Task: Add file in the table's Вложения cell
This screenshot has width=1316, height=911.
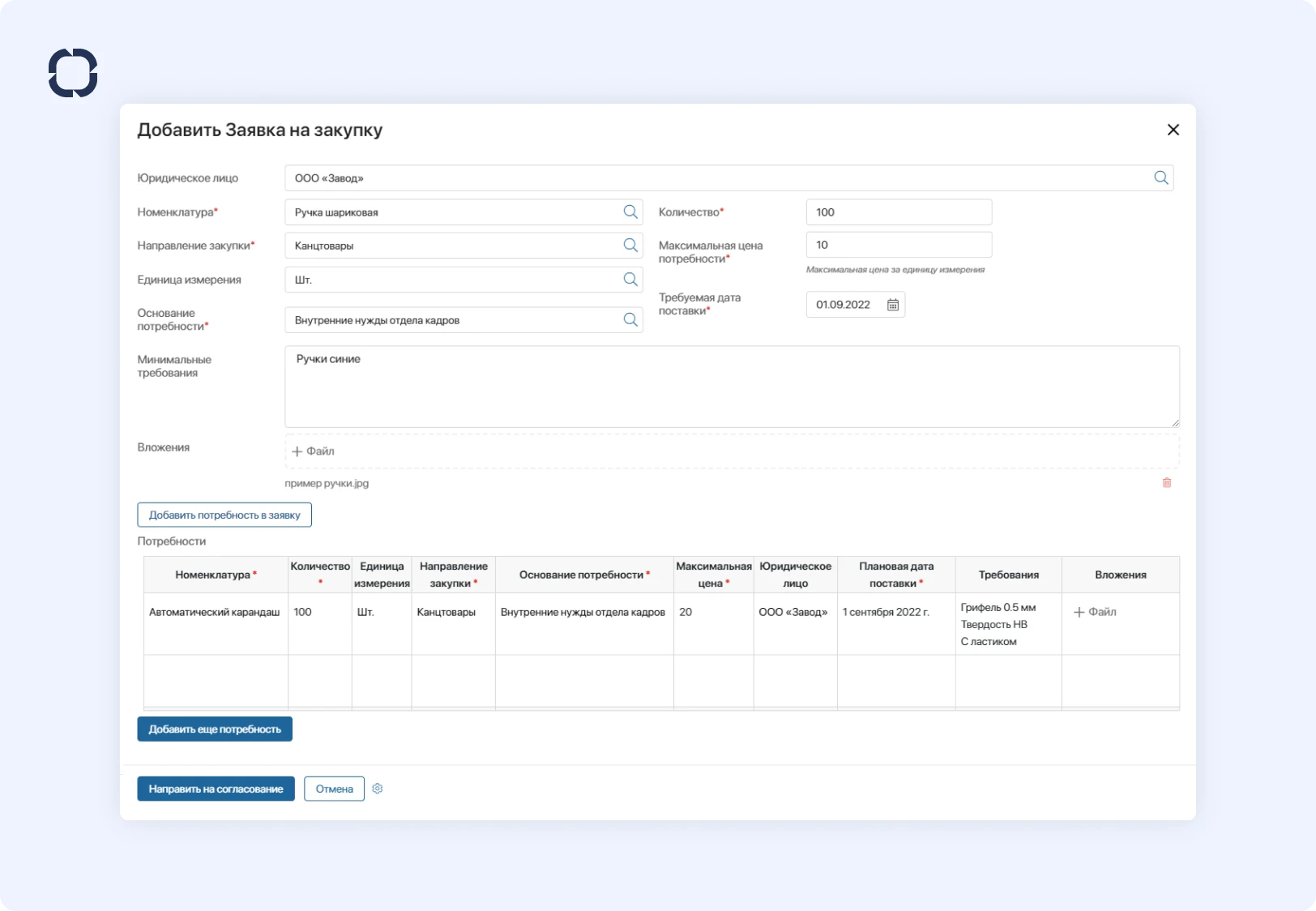Action: [1095, 612]
